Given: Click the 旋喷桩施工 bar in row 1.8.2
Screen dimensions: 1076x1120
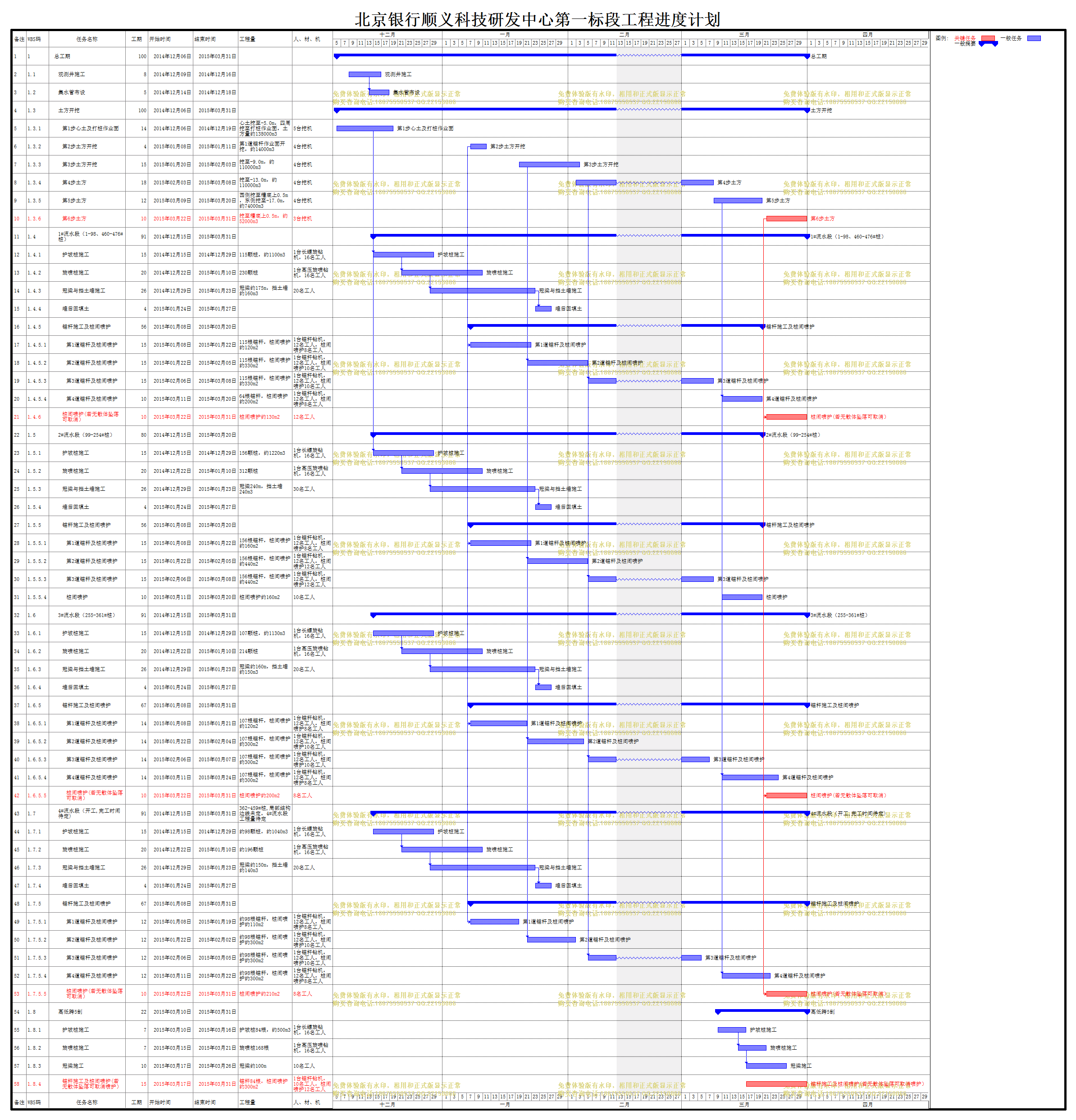Looking at the screenshot, I should (x=752, y=1048).
